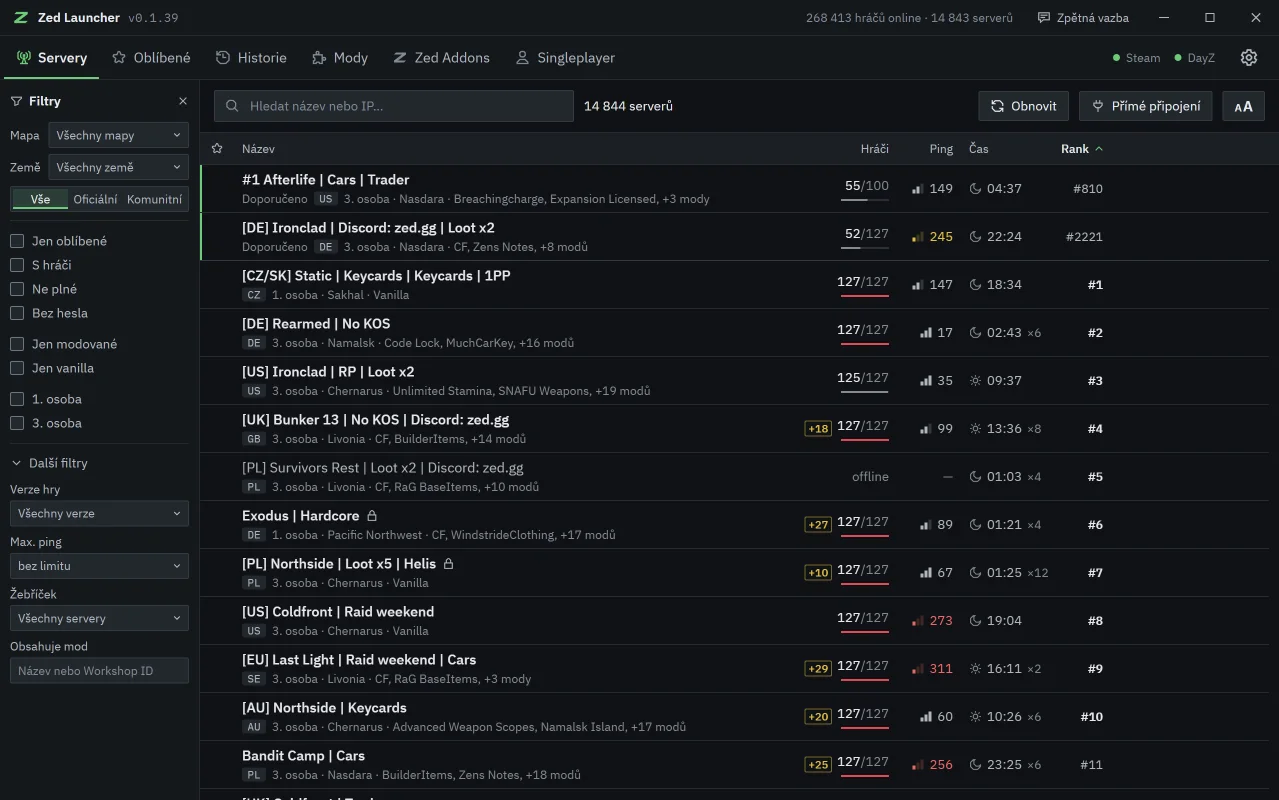Click the SE country tag on Last Light
The height and width of the screenshot is (800, 1279).
point(254,679)
